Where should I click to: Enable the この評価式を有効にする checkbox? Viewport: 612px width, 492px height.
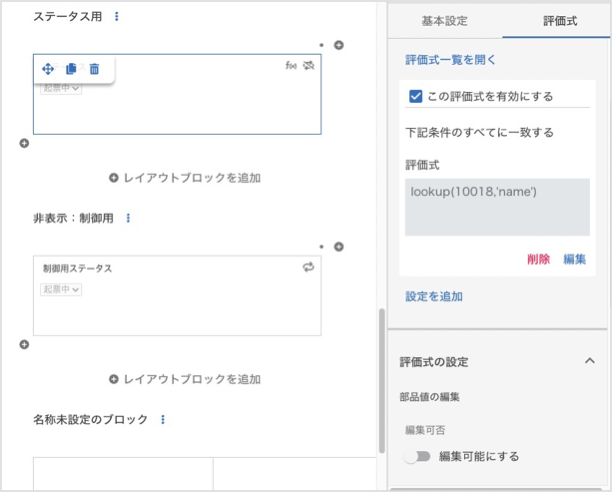pyautogui.click(x=415, y=96)
